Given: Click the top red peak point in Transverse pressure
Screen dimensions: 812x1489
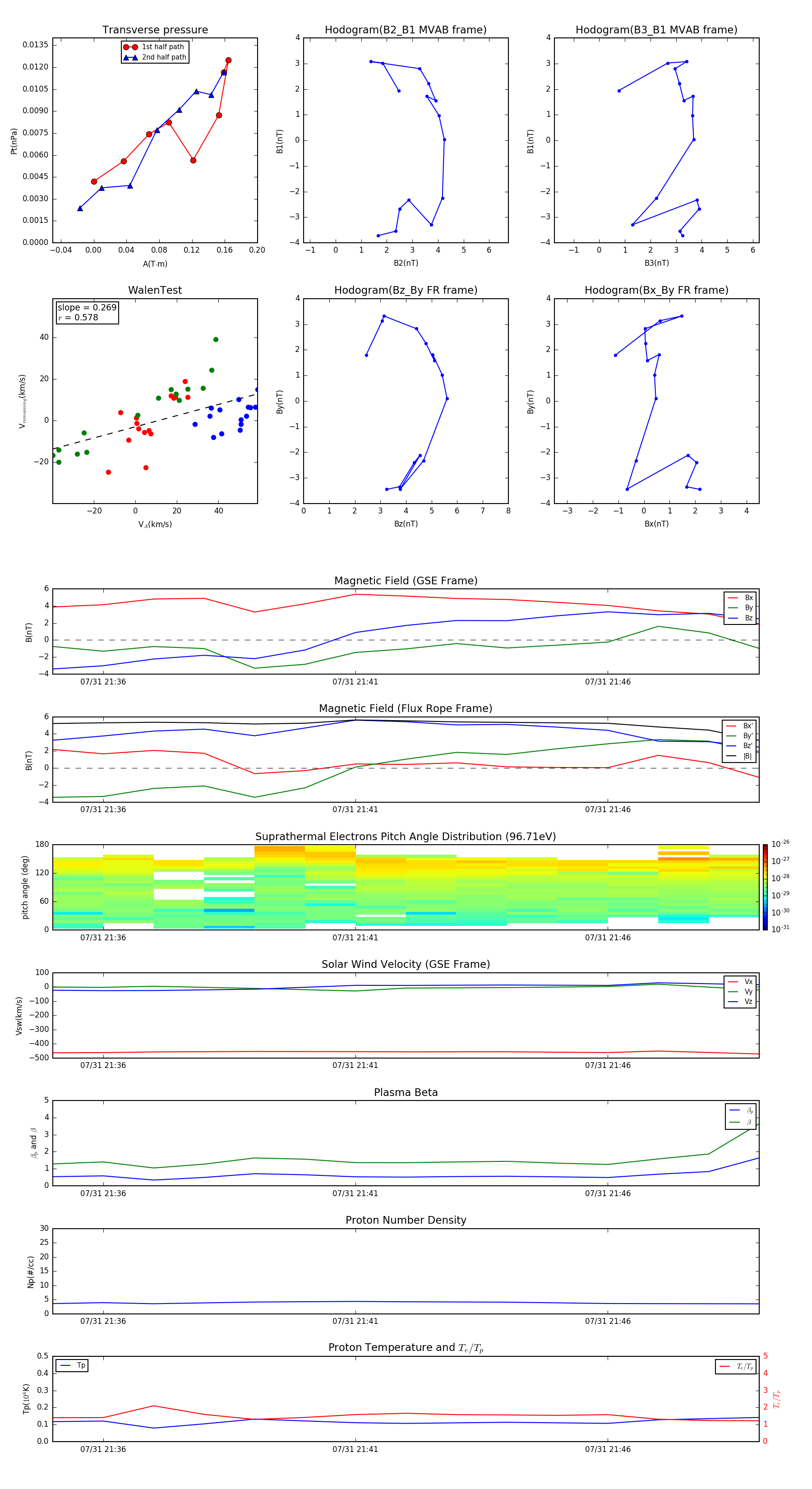Looking at the screenshot, I should coord(228,60).
